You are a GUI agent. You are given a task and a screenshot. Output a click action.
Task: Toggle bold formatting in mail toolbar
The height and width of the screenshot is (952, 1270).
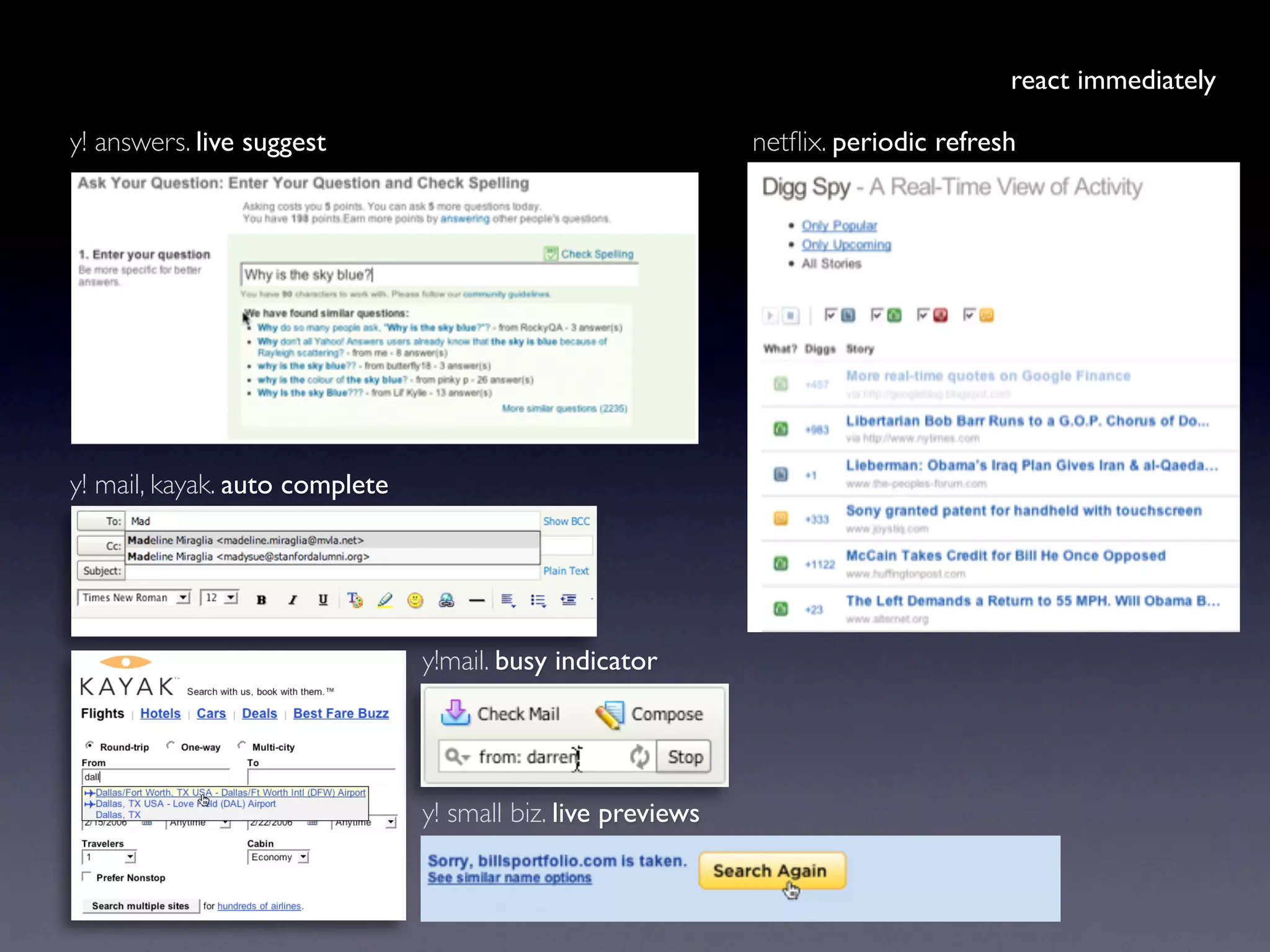pos(261,599)
